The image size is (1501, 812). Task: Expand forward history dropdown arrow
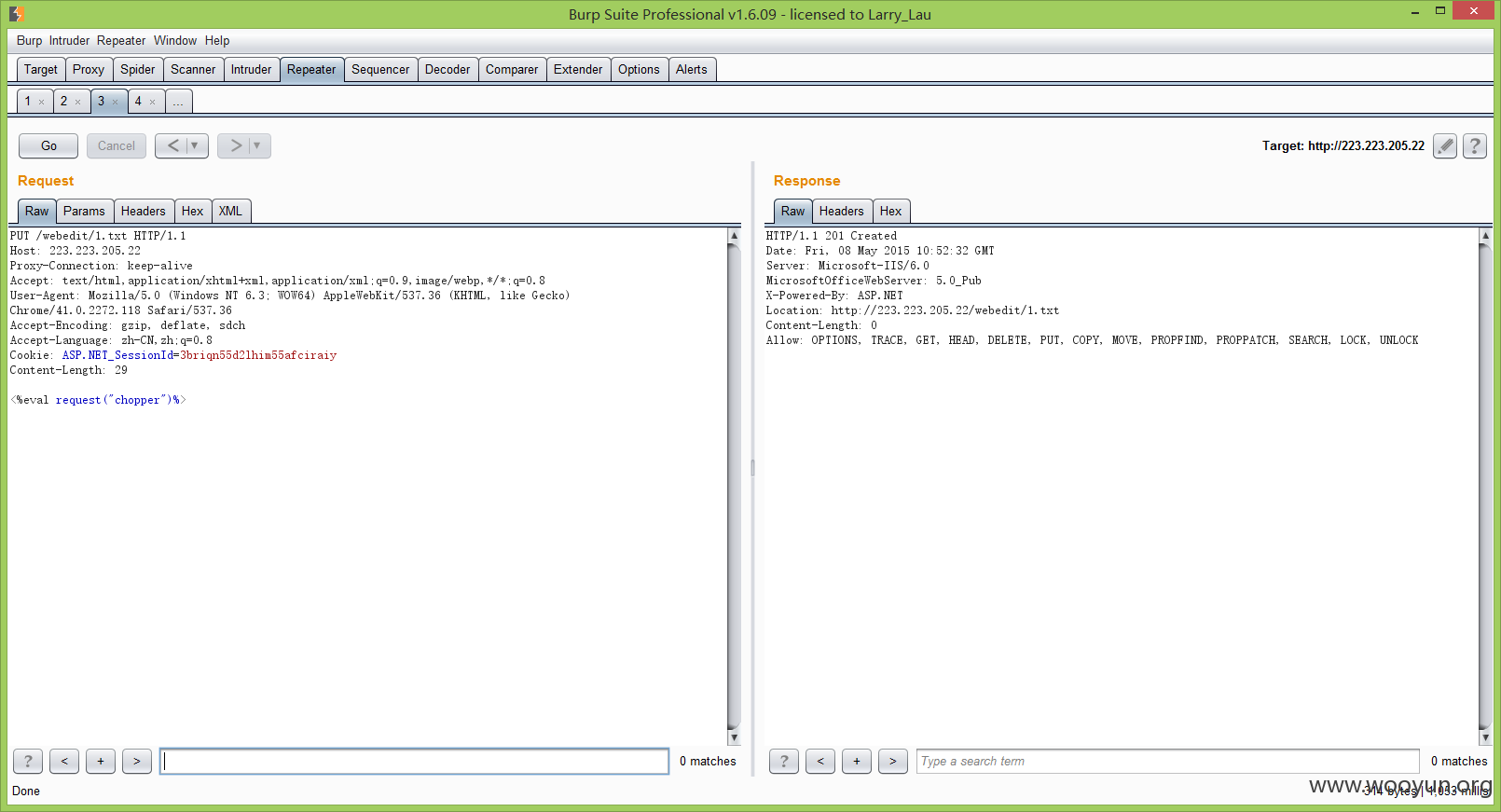point(257,145)
